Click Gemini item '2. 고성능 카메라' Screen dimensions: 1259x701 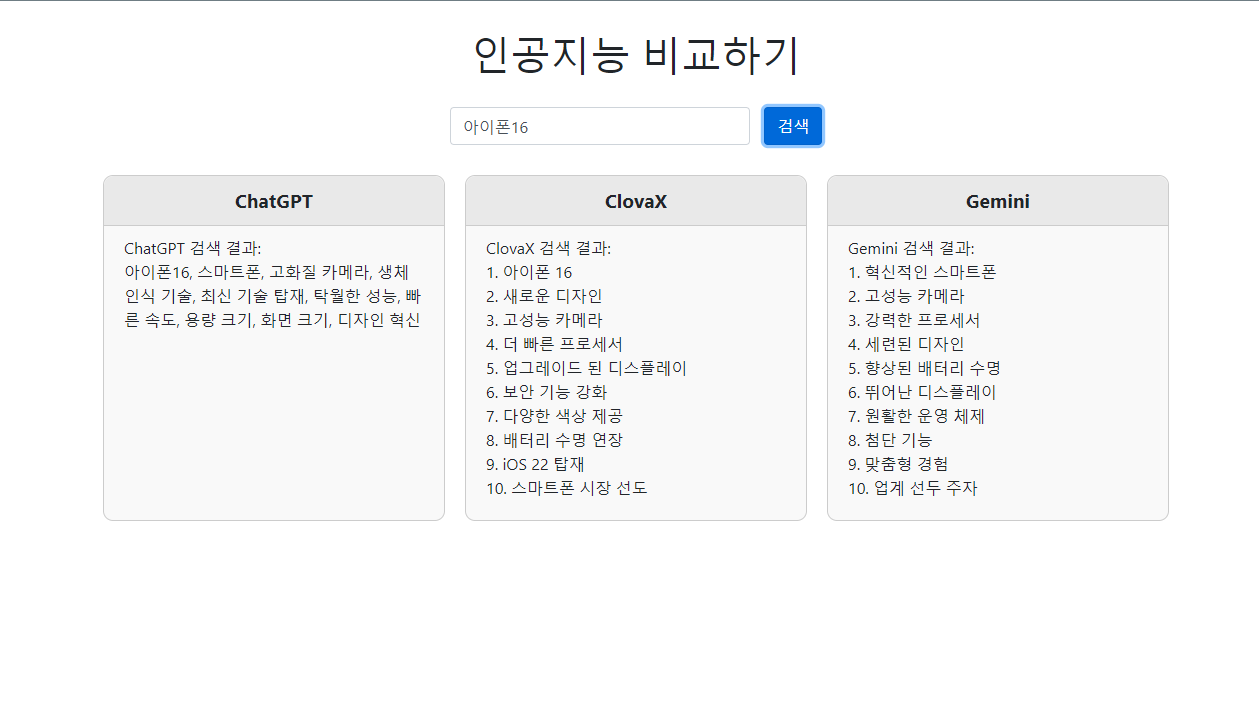pos(906,296)
